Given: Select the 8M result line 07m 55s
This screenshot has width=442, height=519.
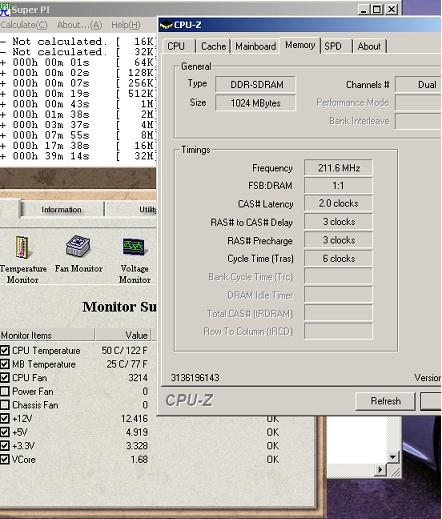Looking at the screenshot, I should tap(78, 135).
